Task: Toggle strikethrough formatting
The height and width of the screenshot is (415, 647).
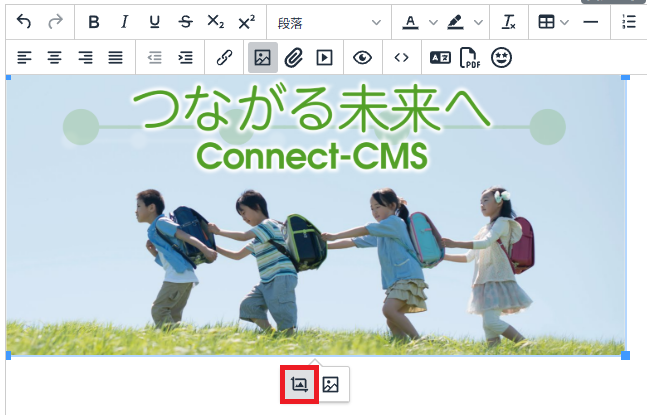Action: coord(185,21)
